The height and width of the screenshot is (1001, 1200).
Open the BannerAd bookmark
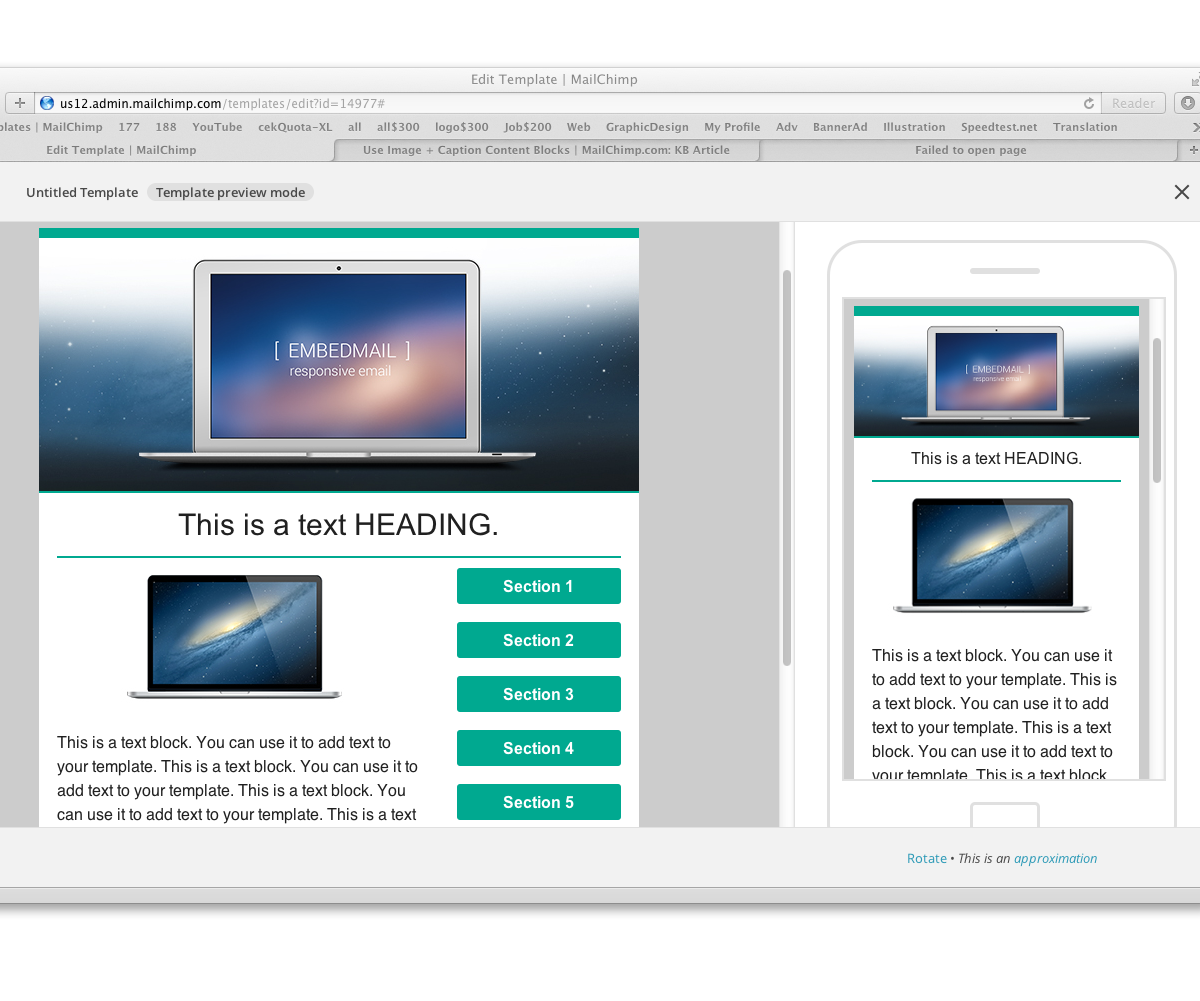[840, 127]
